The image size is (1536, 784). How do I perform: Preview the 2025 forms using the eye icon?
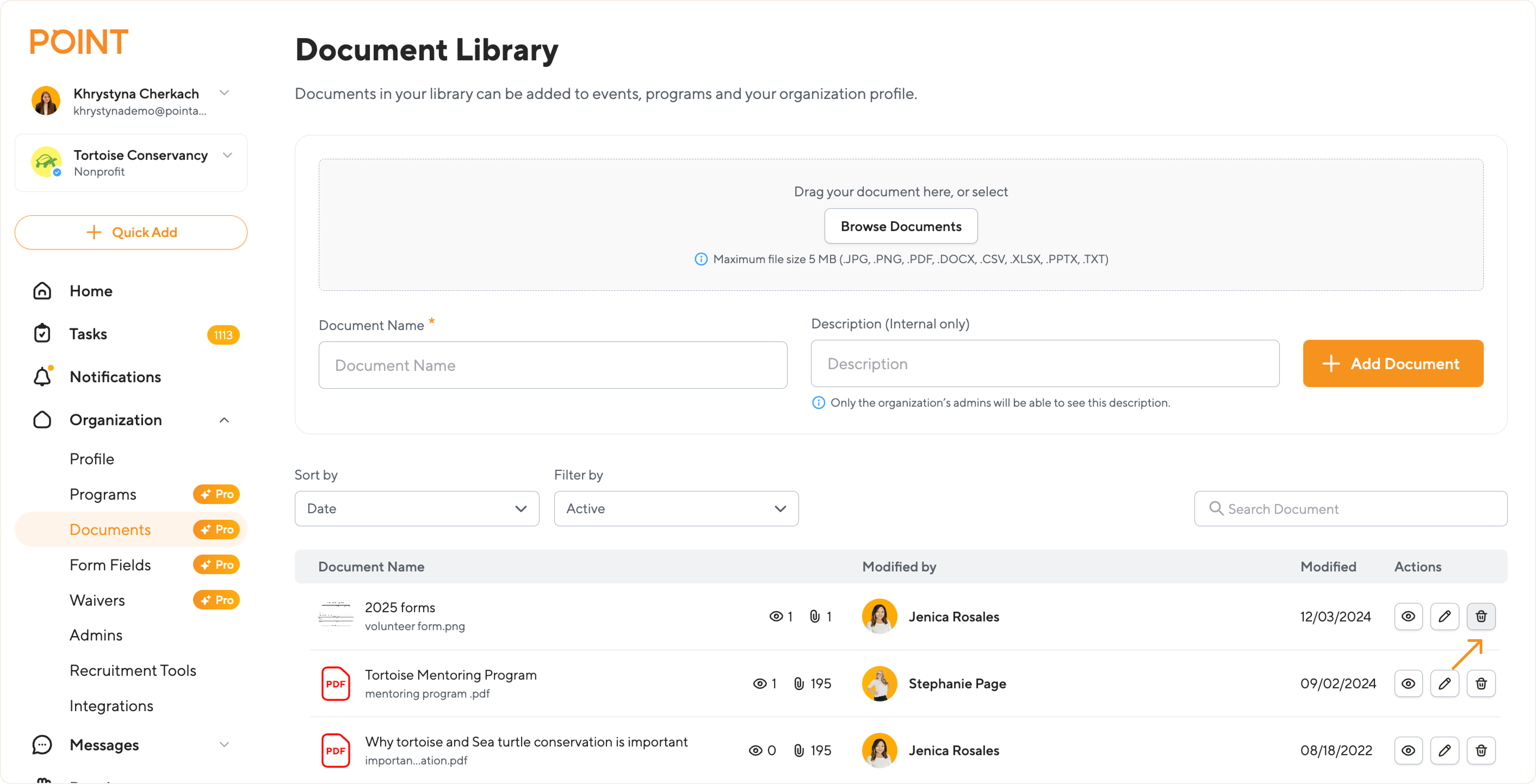point(1408,617)
